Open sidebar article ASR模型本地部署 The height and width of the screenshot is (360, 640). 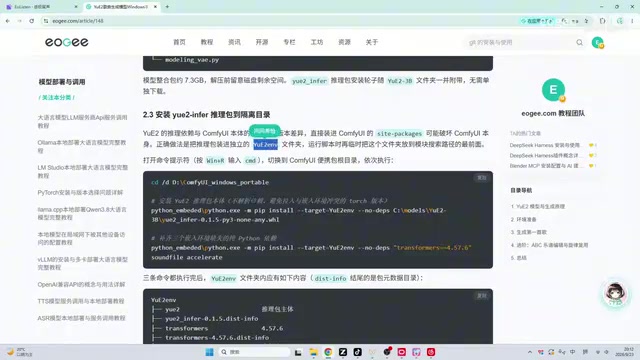(81, 318)
